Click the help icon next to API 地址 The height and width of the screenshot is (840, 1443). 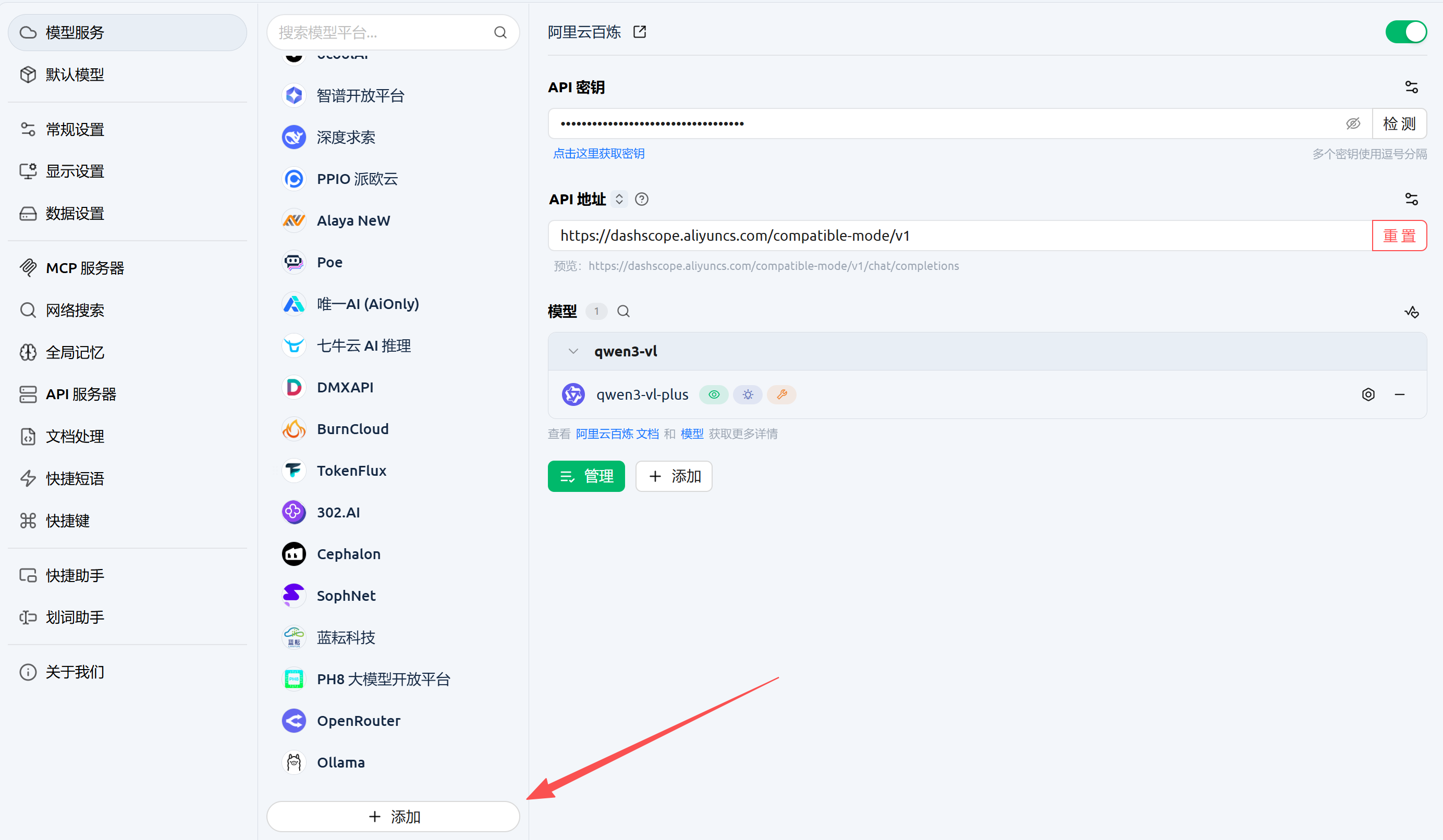click(x=642, y=199)
